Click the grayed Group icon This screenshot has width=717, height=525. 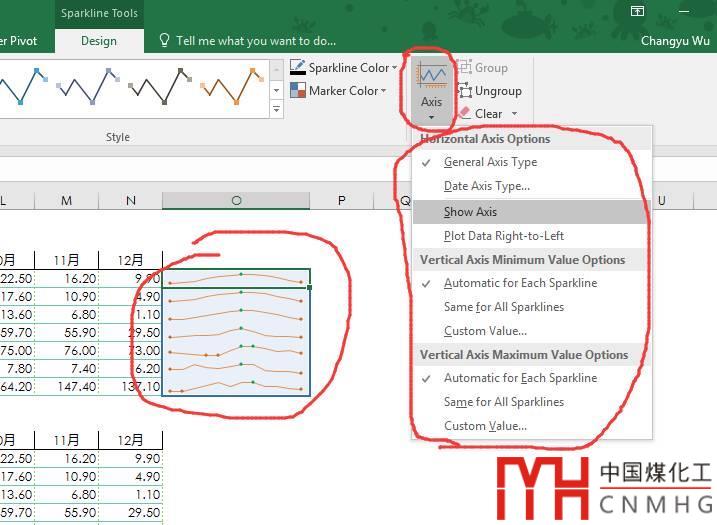(465, 68)
